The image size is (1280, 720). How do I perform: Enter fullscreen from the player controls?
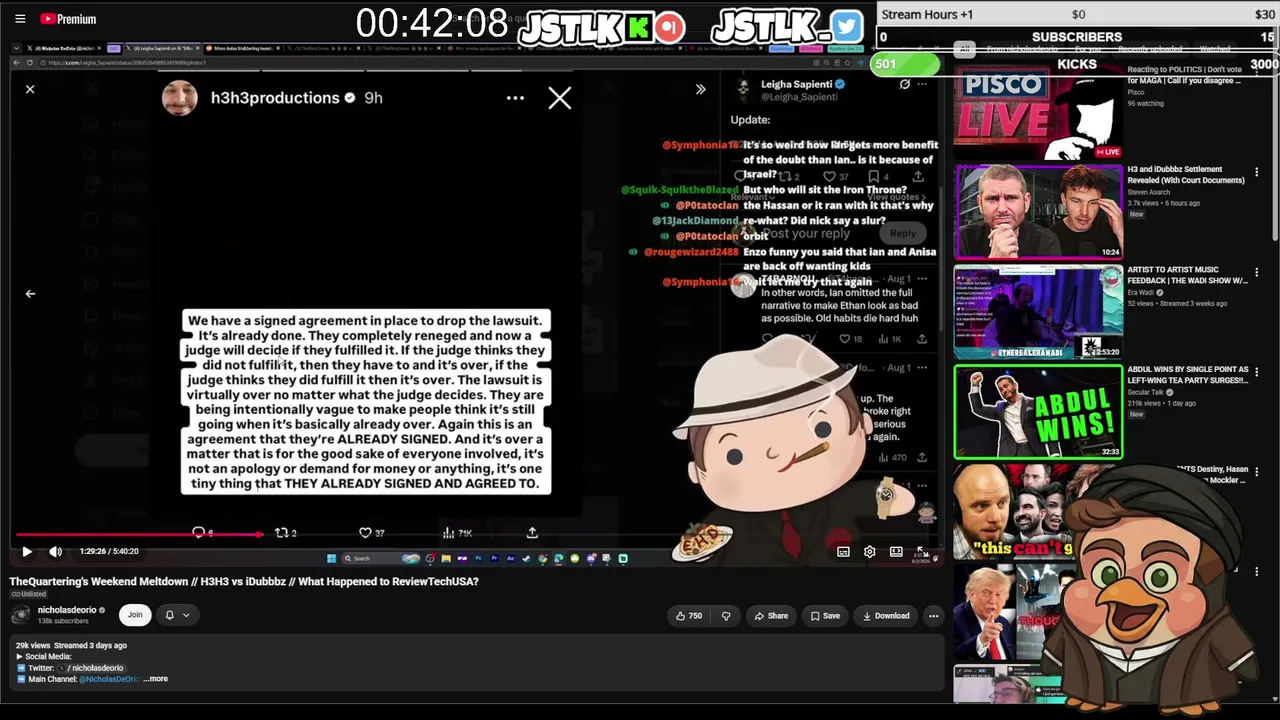click(922, 551)
